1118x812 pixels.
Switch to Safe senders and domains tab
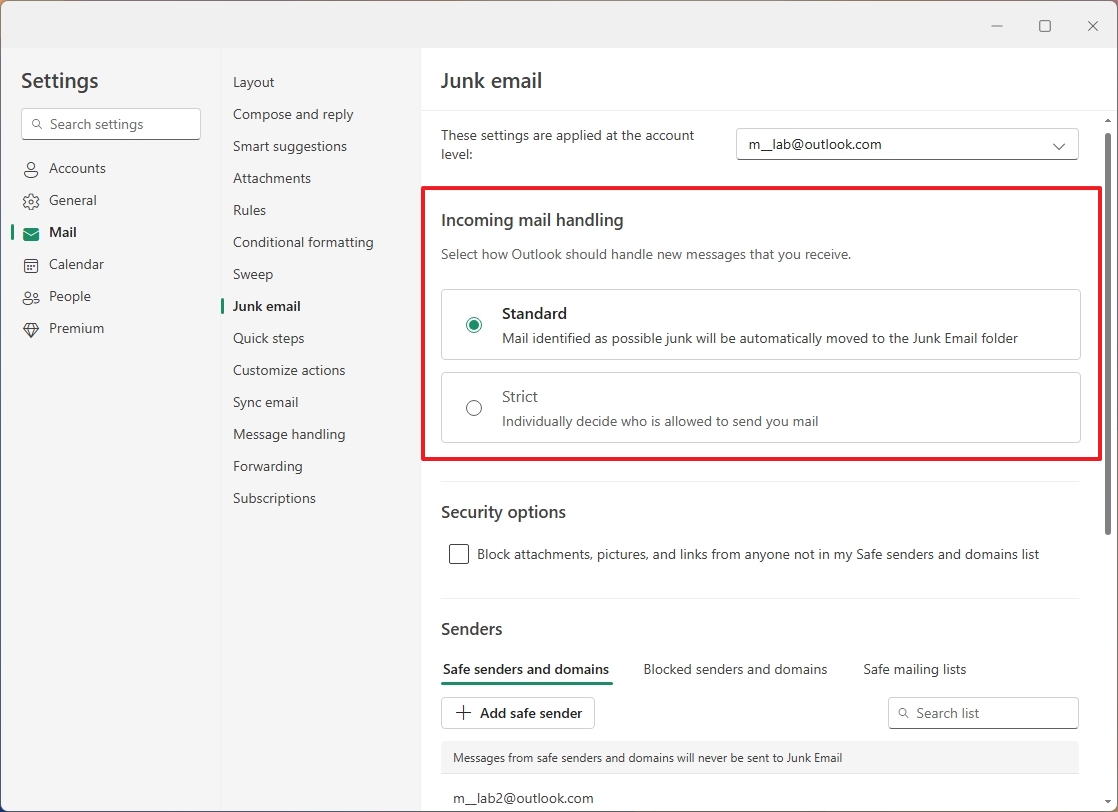coord(526,669)
